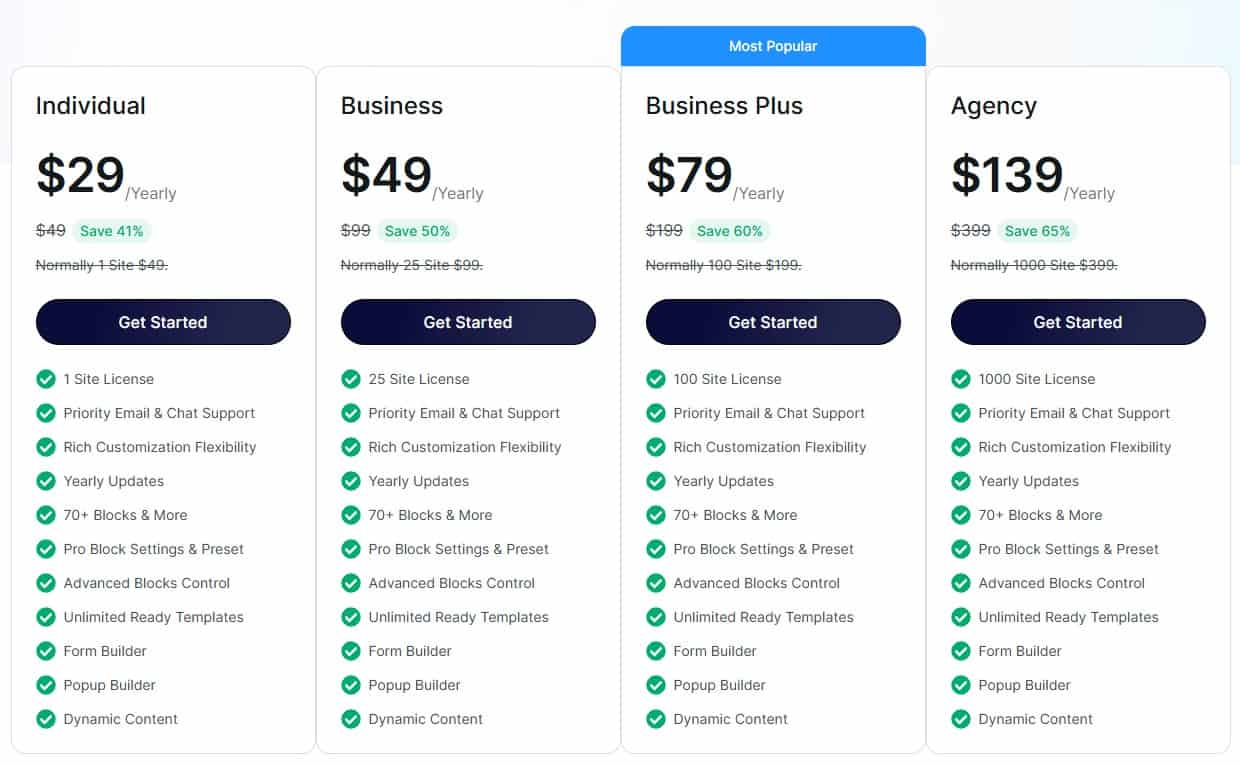This screenshot has width=1240, height=766.
Task: Click Get Started under Individual plan
Action: tap(163, 322)
